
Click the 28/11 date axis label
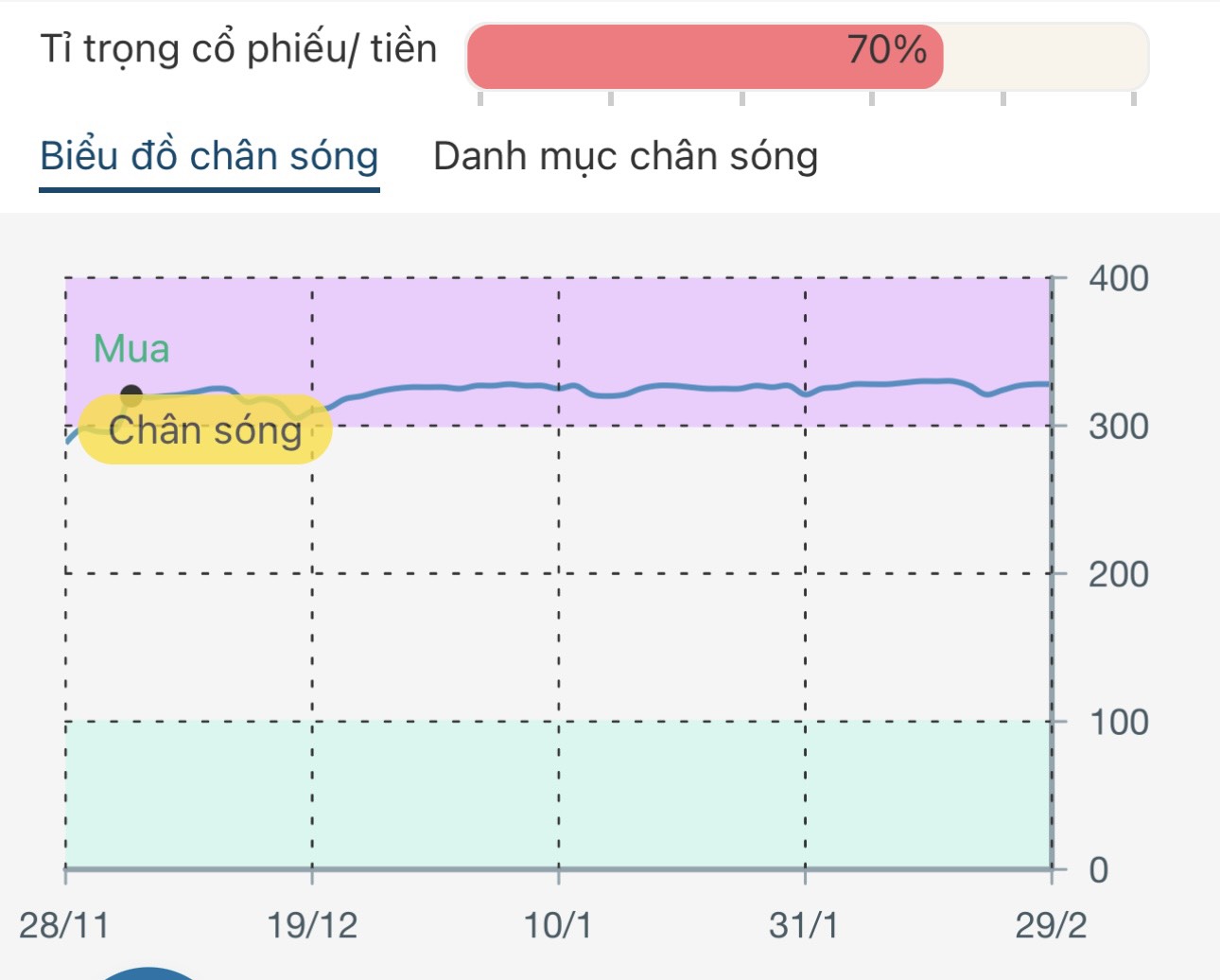pyautogui.click(x=63, y=924)
